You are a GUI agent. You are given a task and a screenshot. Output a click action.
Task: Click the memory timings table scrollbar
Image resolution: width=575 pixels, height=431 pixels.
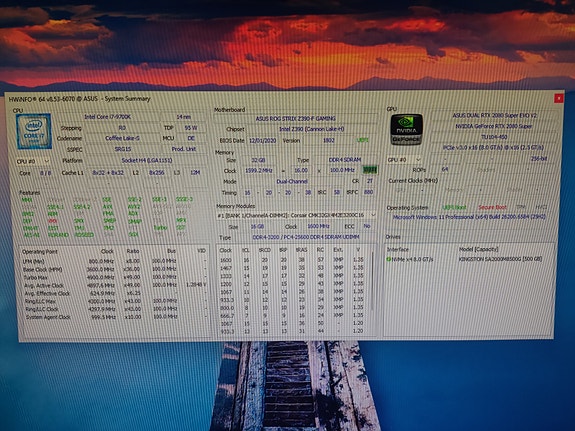tap(373, 281)
